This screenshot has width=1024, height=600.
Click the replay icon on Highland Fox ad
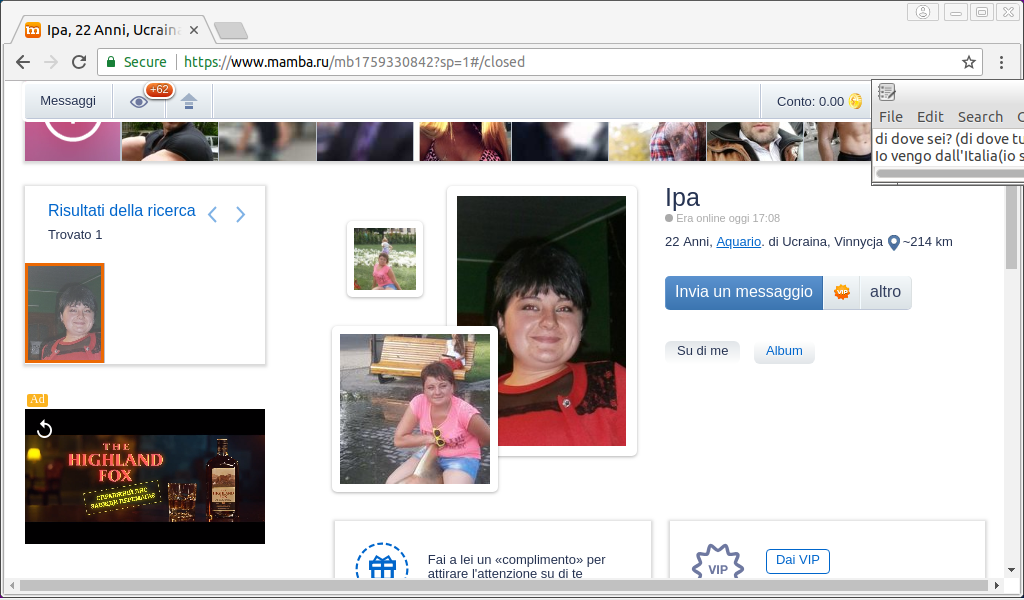pos(44,429)
